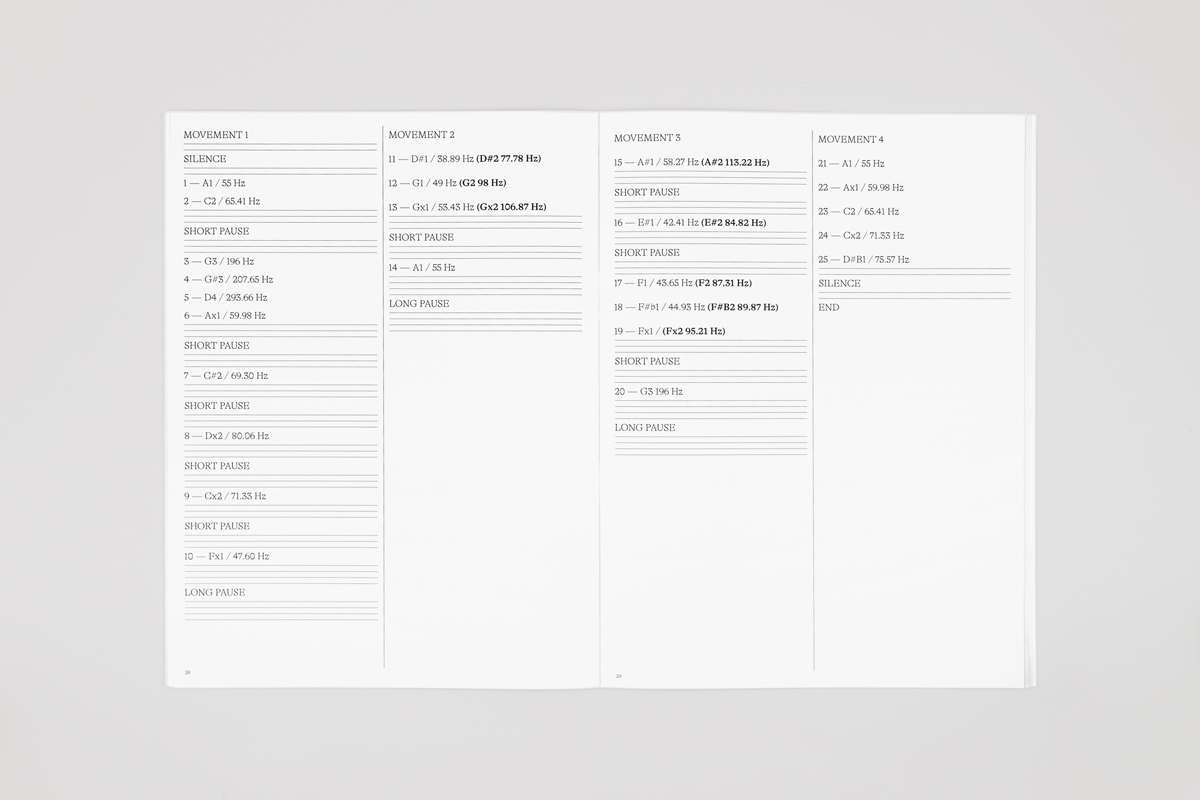Select the bold D#2 77.78 Hz text

(509, 159)
